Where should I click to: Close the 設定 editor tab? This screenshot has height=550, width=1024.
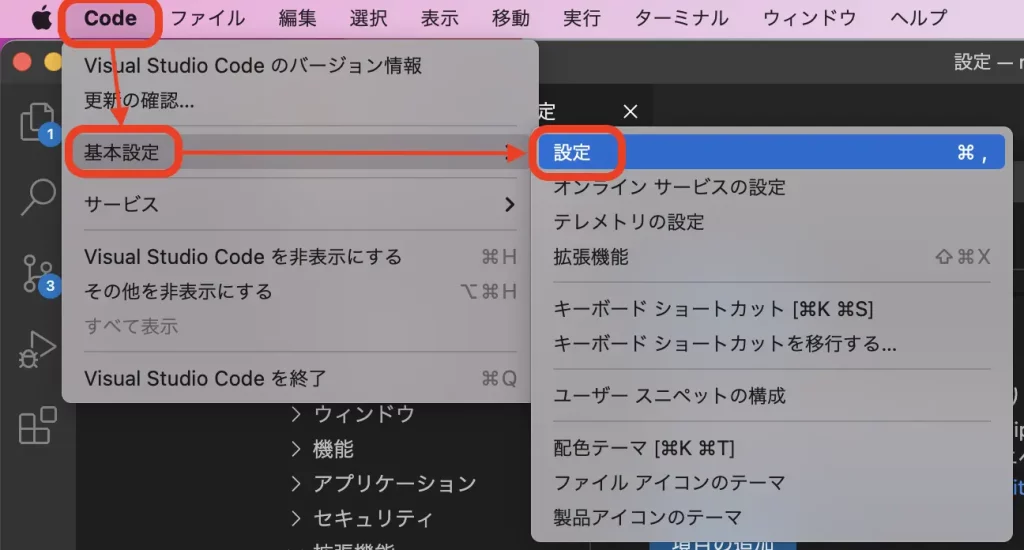click(x=630, y=112)
